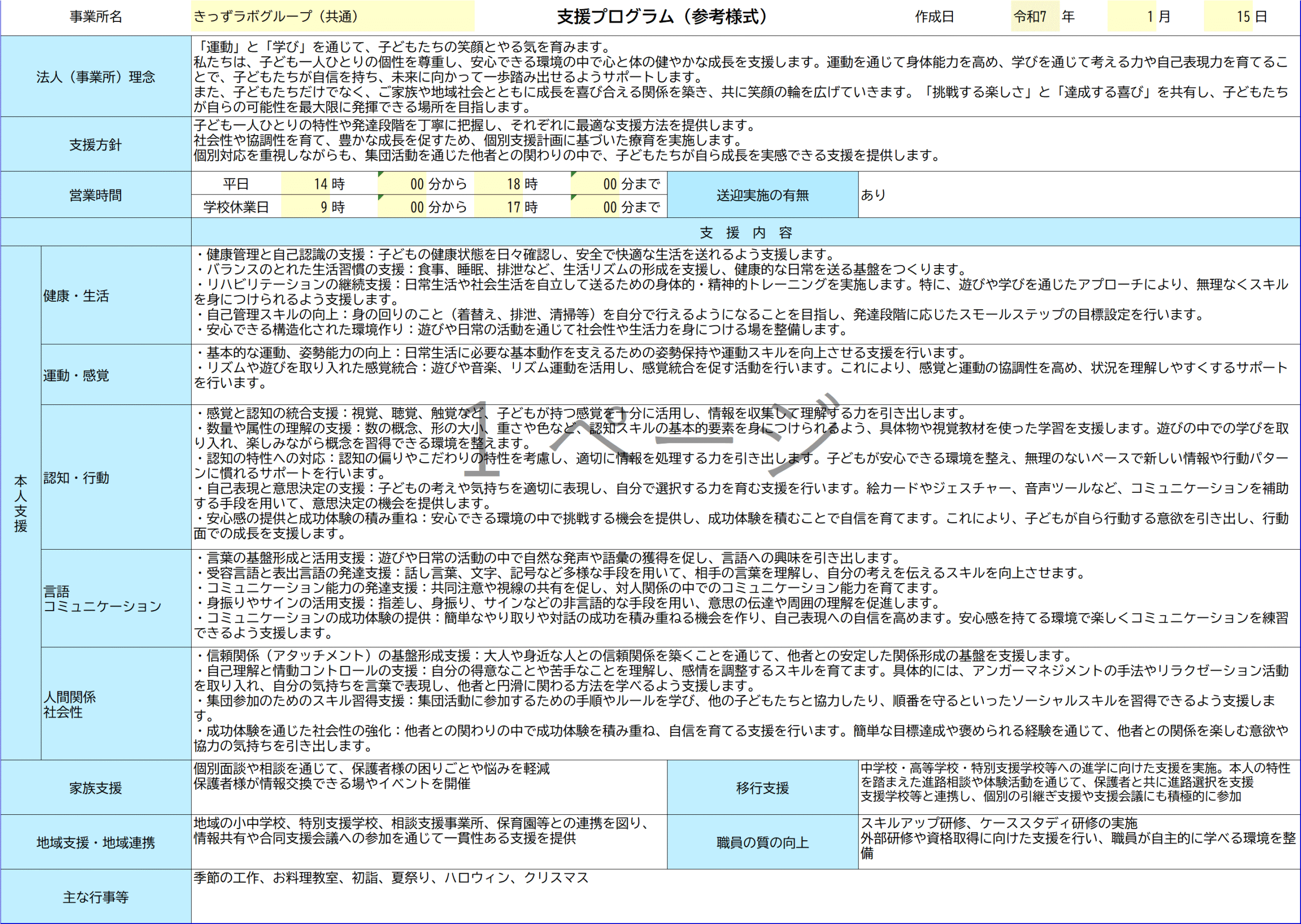
Task: Click the 基本的な運動、姿勢能力の向上 line
Action: pyautogui.click(x=581, y=353)
